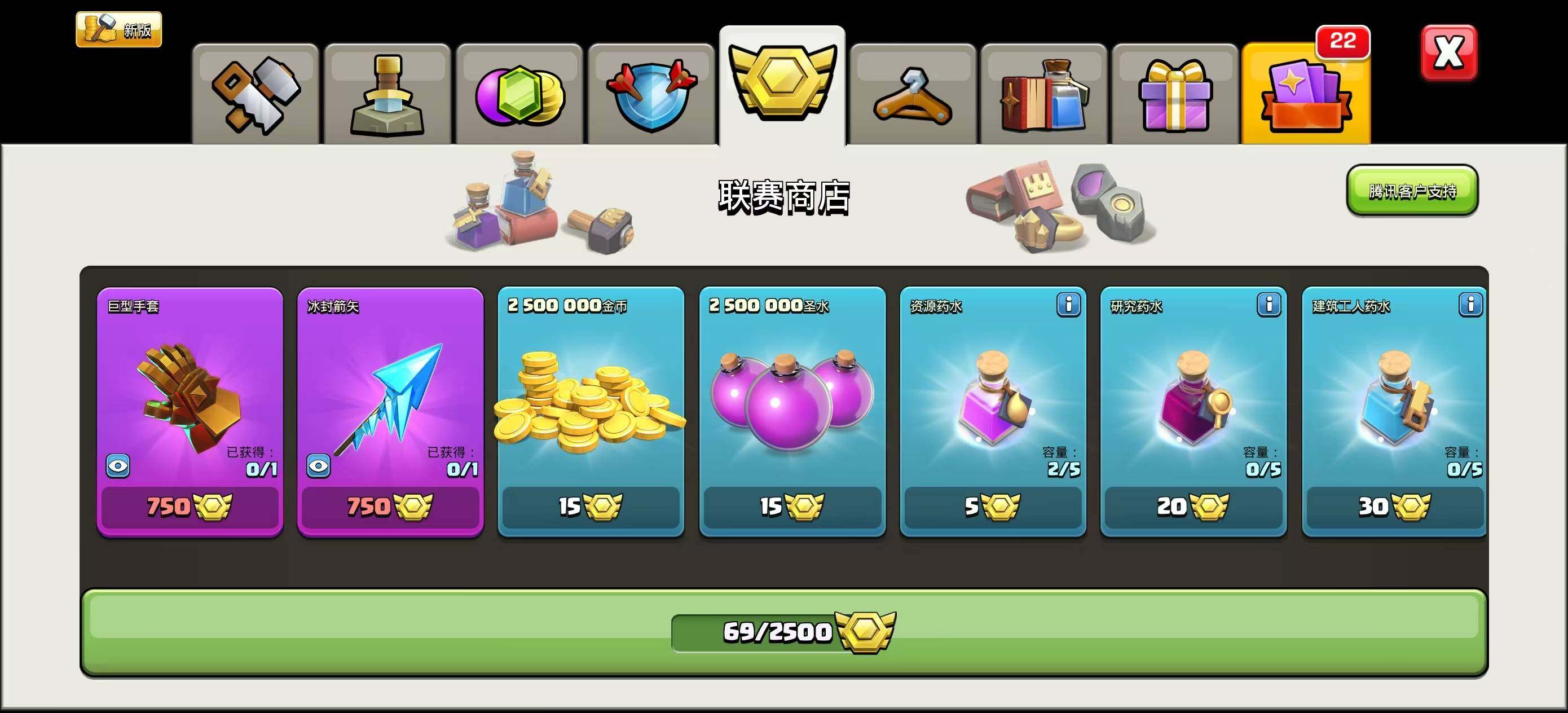Open the clothes hanger skins tab
Screen dimensions: 1568x713
point(913,94)
